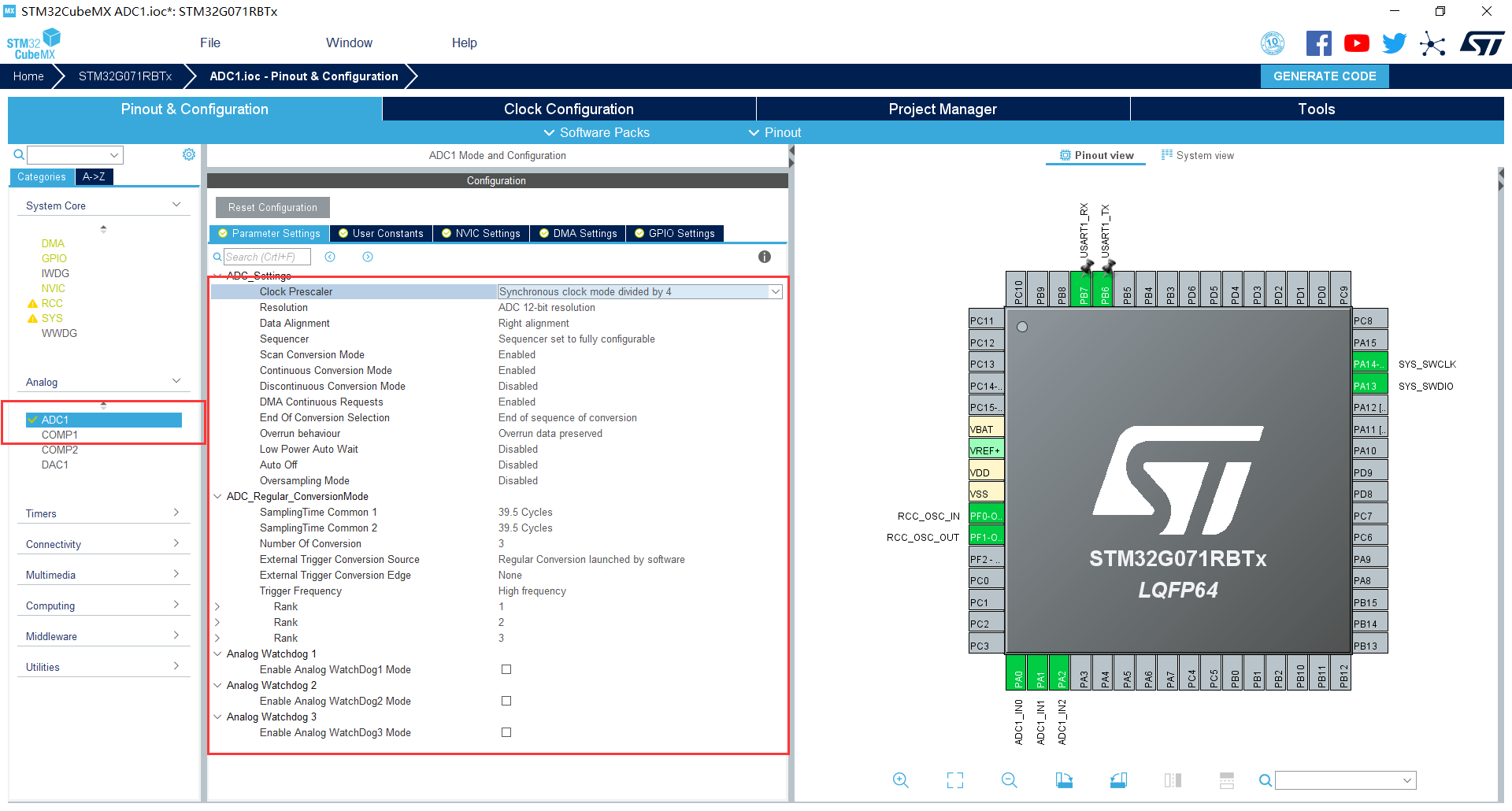Screen dimensions: 1512x811
Task: Enable Analog WatchDog1 Mode
Action: [x=506, y=669]
